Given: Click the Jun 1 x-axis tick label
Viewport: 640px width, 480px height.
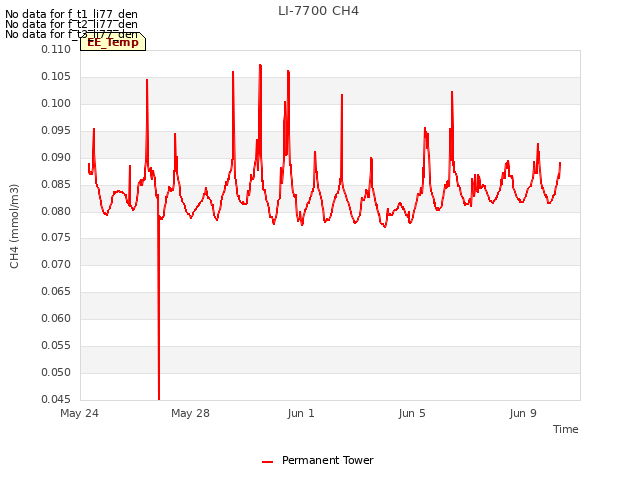Looking at the screenshot, I should point(301,413).
